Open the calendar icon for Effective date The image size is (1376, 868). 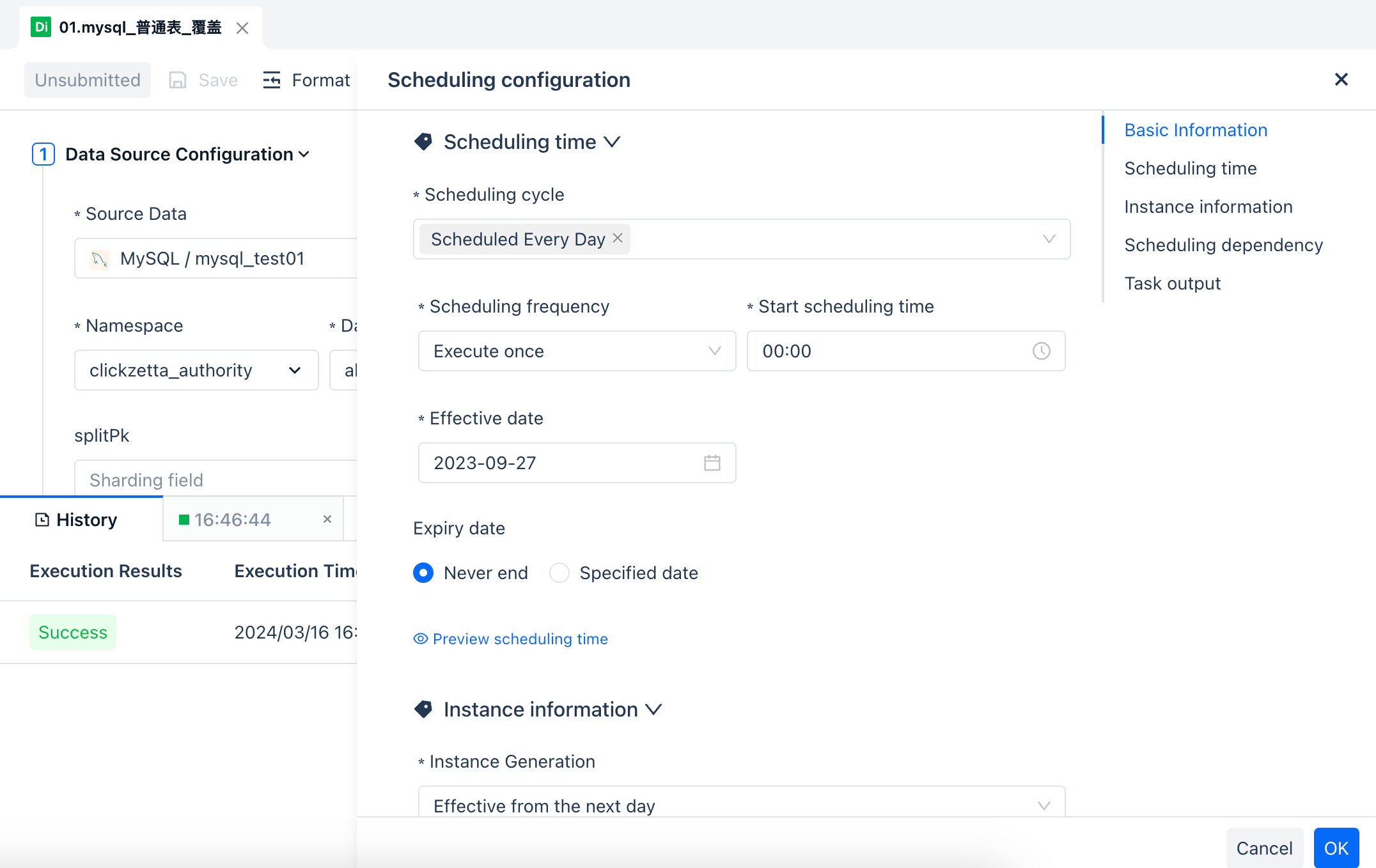pos(712,463)
